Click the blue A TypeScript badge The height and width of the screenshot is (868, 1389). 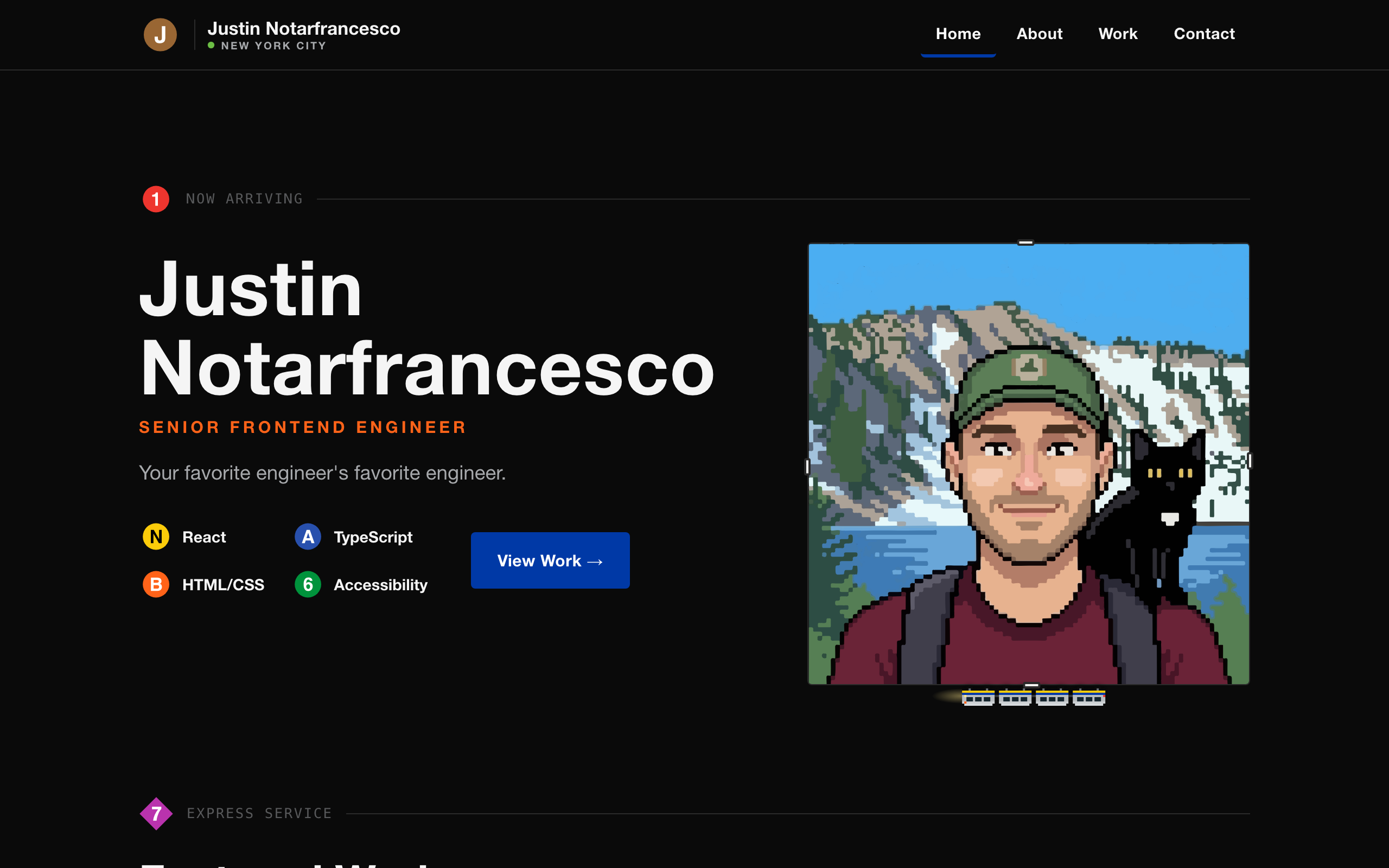point(308,537)
